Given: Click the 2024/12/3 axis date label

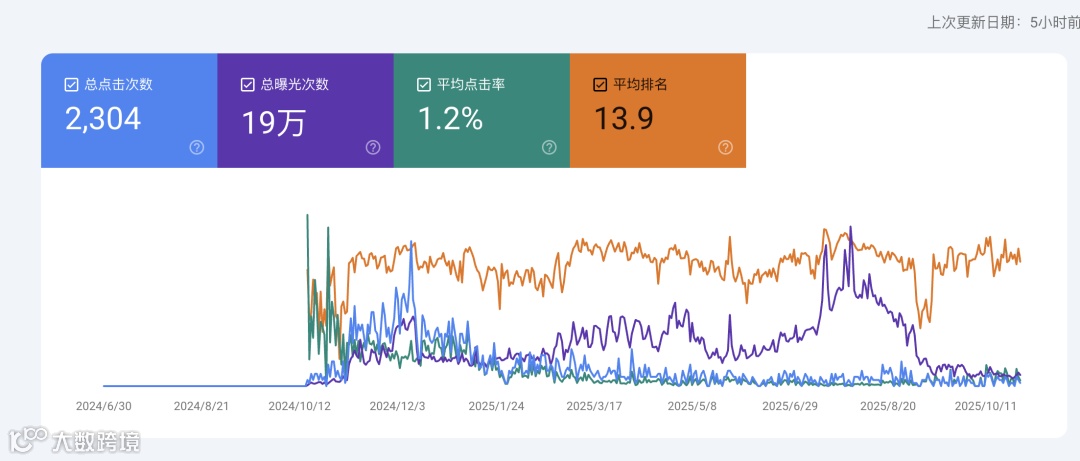Looking at the screenshot, I should [x=397, y=406].
